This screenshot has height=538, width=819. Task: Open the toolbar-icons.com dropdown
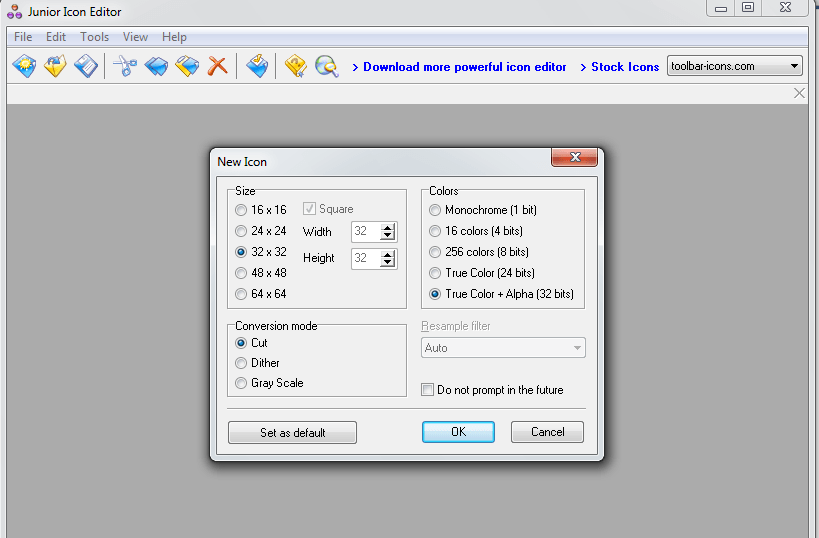click(794, 66)
